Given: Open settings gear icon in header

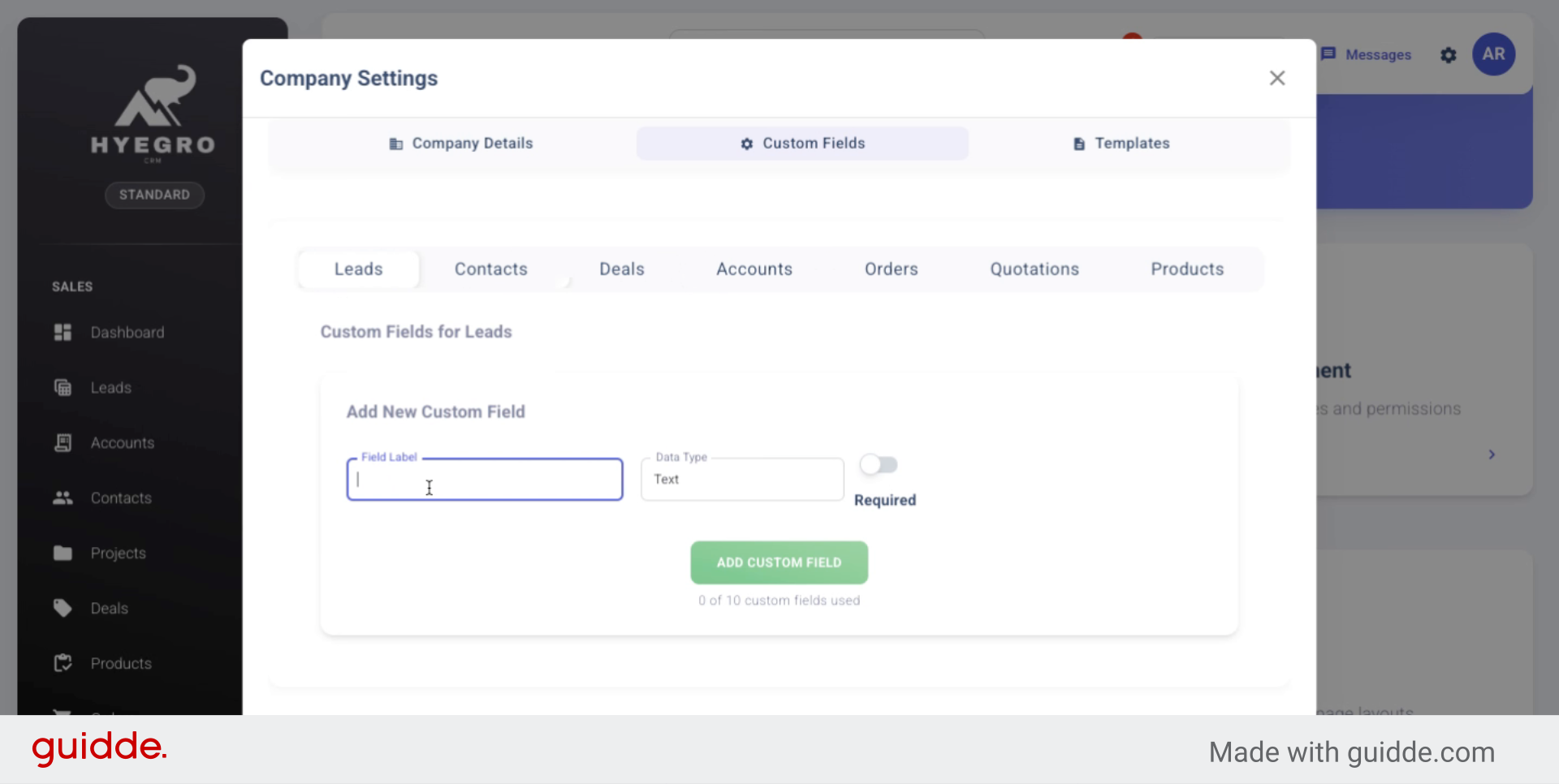Looking at the screenshot, I should (1448, 55).
